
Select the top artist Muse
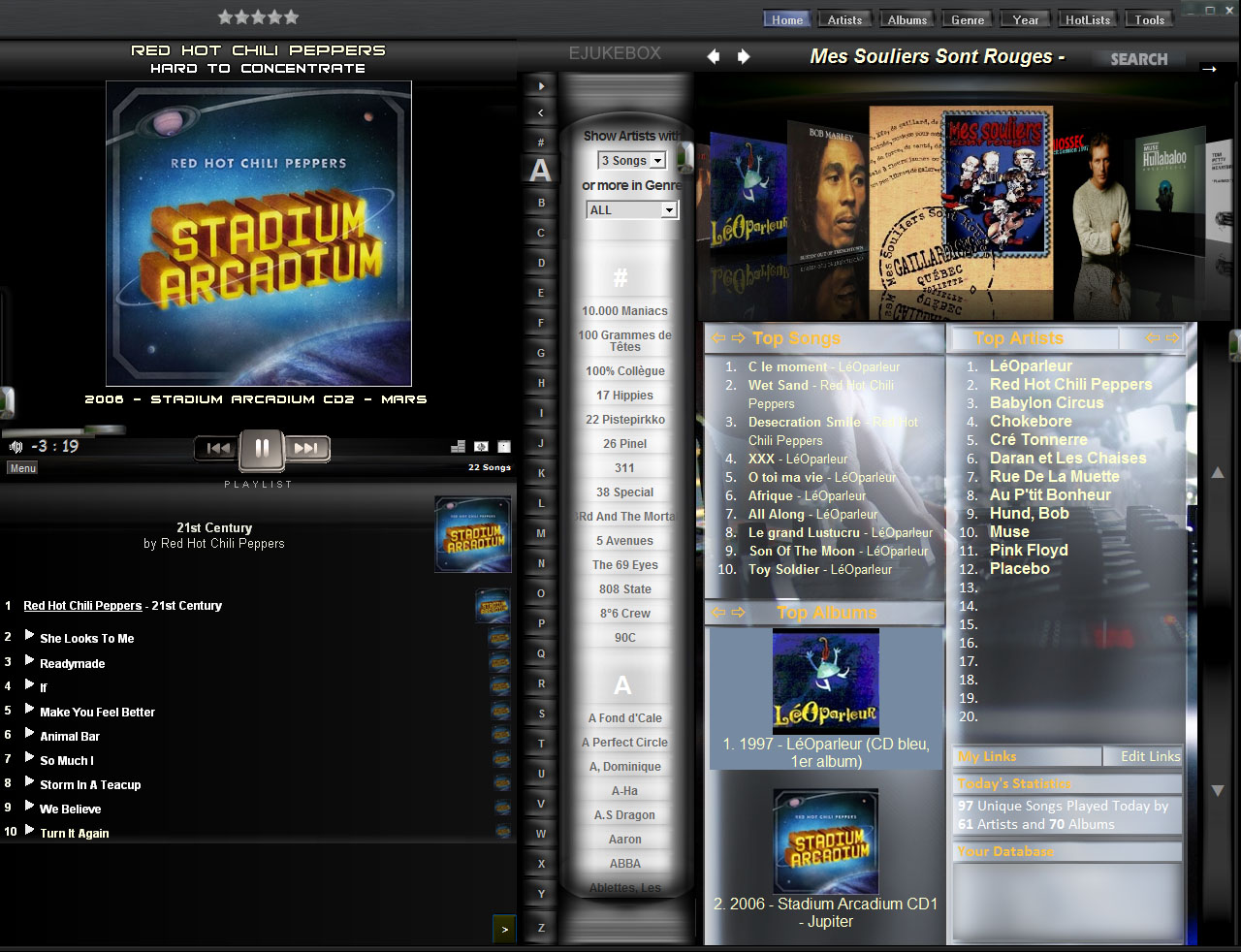(x=1009, y=531)
